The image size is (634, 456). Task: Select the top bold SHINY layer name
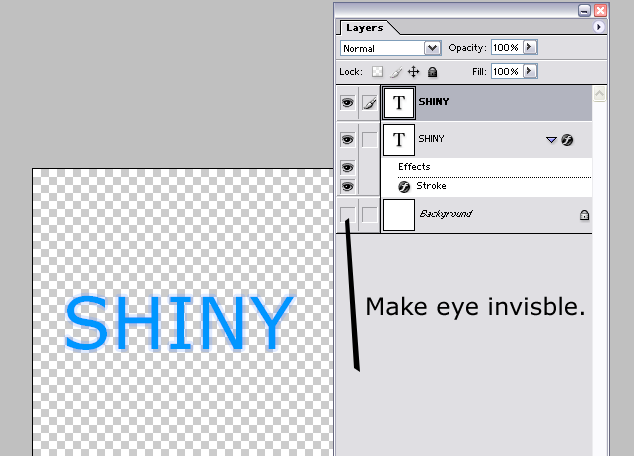(x=434, y=101)
